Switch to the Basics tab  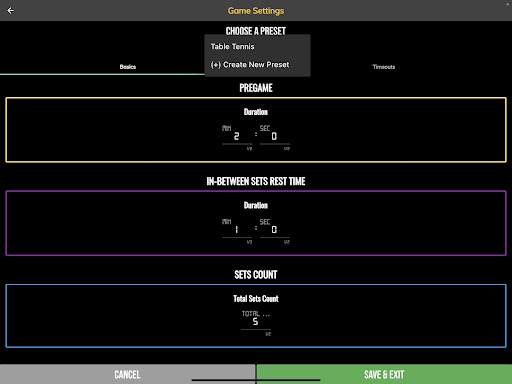(x=128, y=67)
